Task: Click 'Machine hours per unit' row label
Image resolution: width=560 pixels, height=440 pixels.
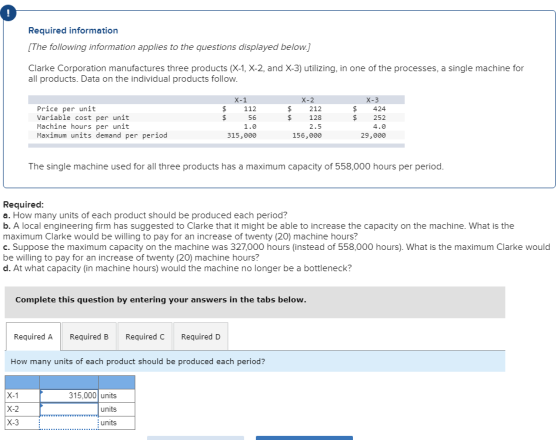Action: [x=83, y=126]
